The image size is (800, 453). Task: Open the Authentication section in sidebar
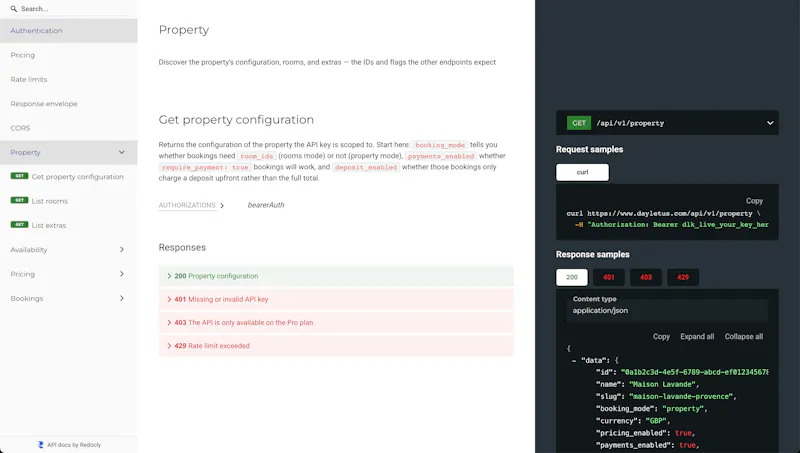coord(68,31)
